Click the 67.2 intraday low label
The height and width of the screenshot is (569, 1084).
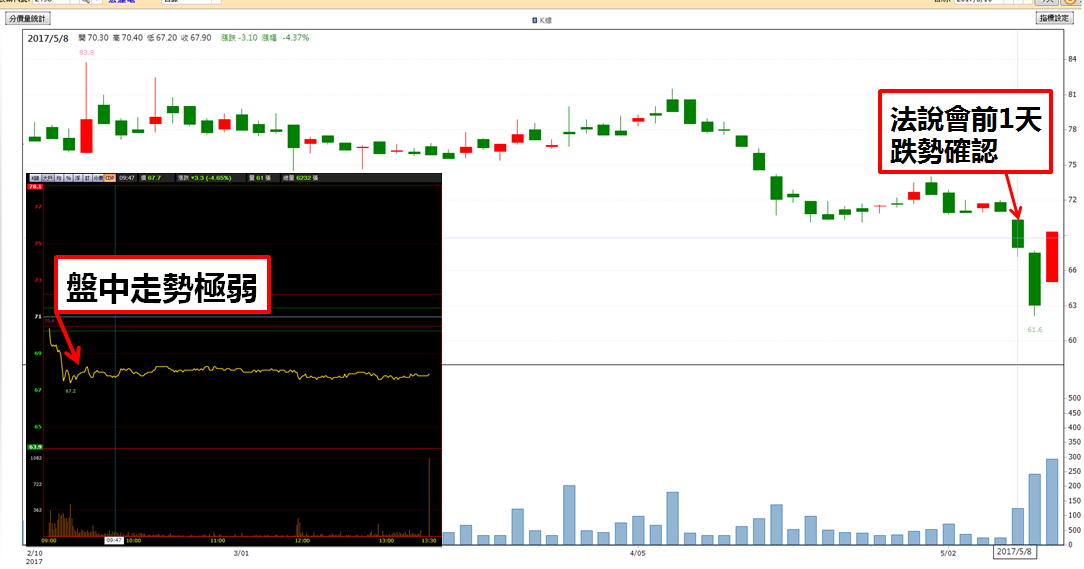(x=71, y=391)
